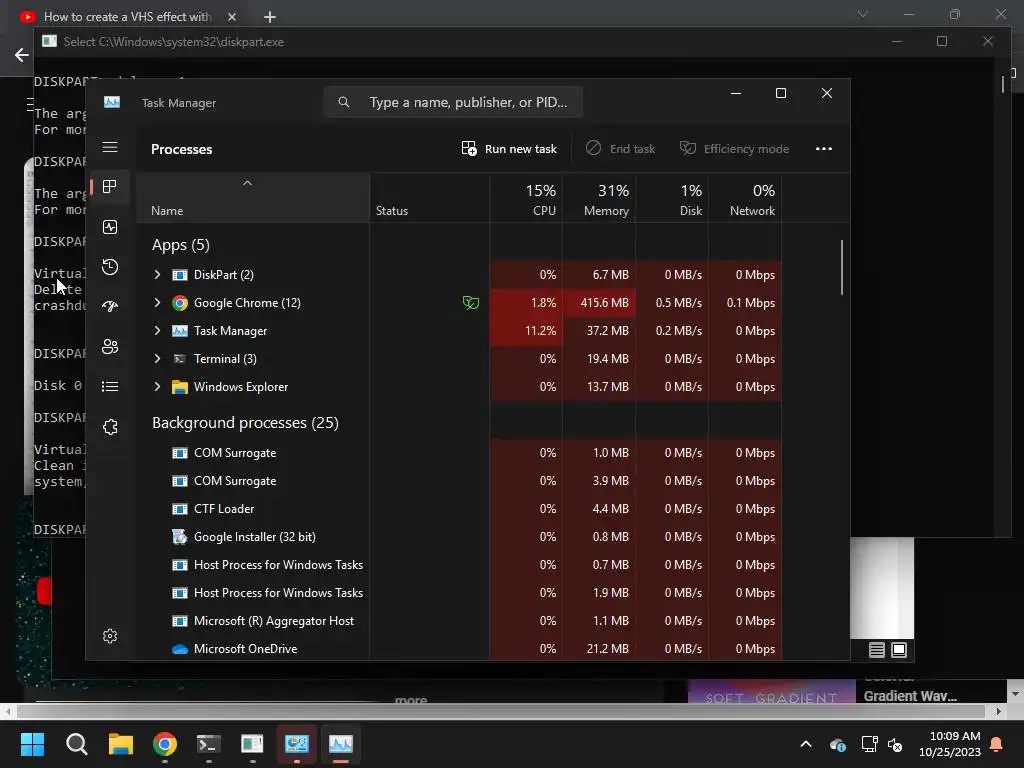This screenshot has width=1024, height=768.
Task: Open File Explorer from the taskbar
Action: pyautogui.click(x=121, y=744)
